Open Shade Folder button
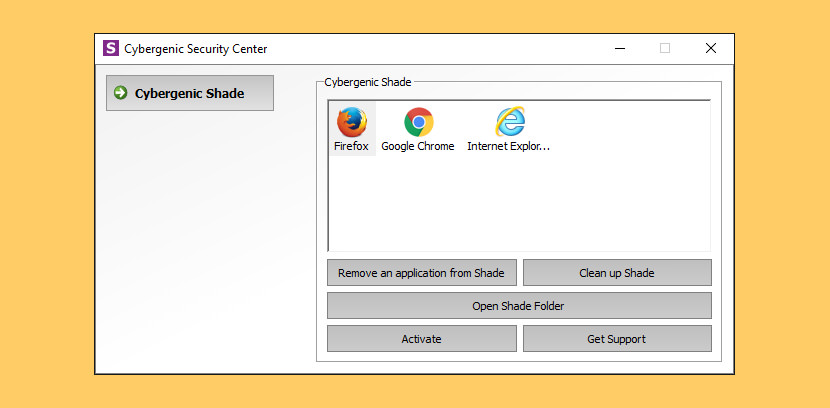This screenshot has width=830, height=408. coord(519,305)
